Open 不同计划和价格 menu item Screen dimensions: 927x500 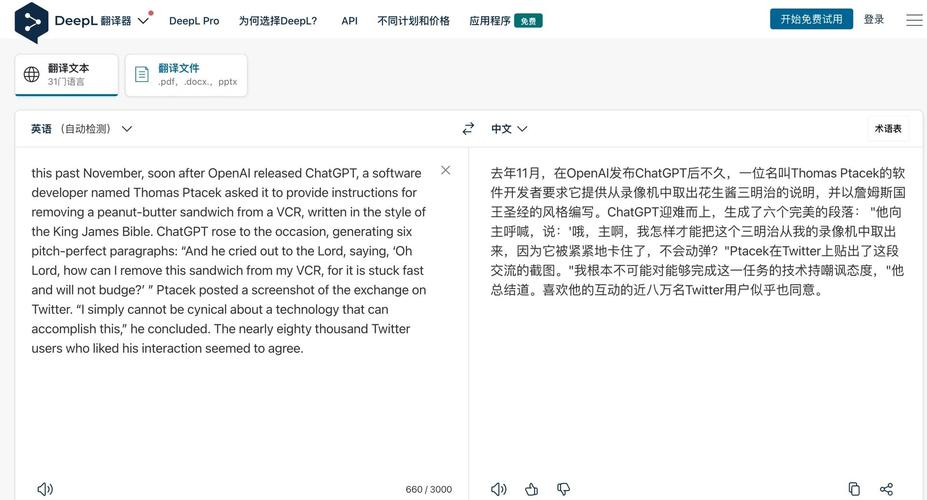coord(413,21)
